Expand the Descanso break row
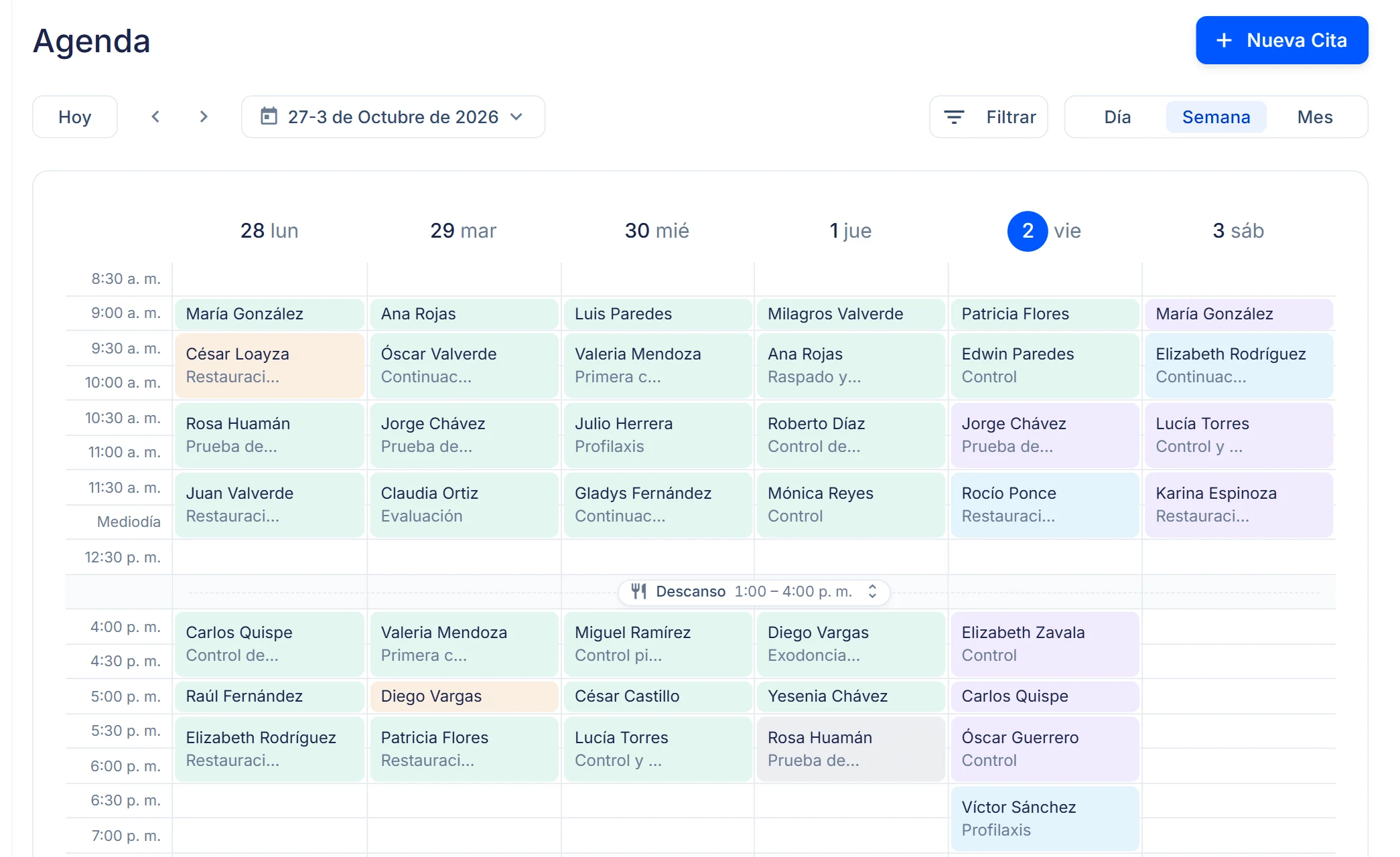Screen dimensions: 1400x857 [x=872, y=591]
